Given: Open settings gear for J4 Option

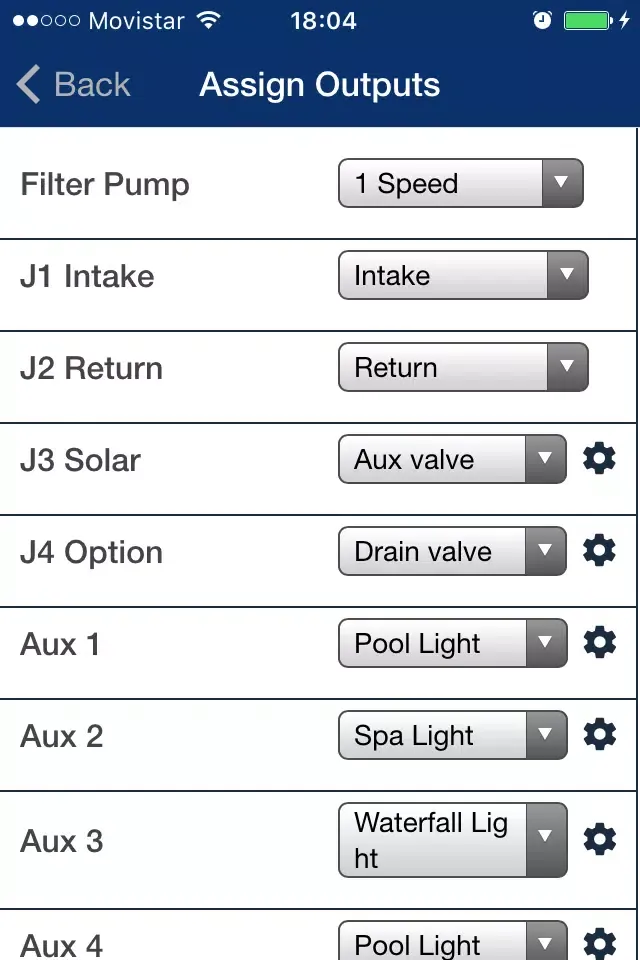Looking at the screenshot, I should point(599,551).
